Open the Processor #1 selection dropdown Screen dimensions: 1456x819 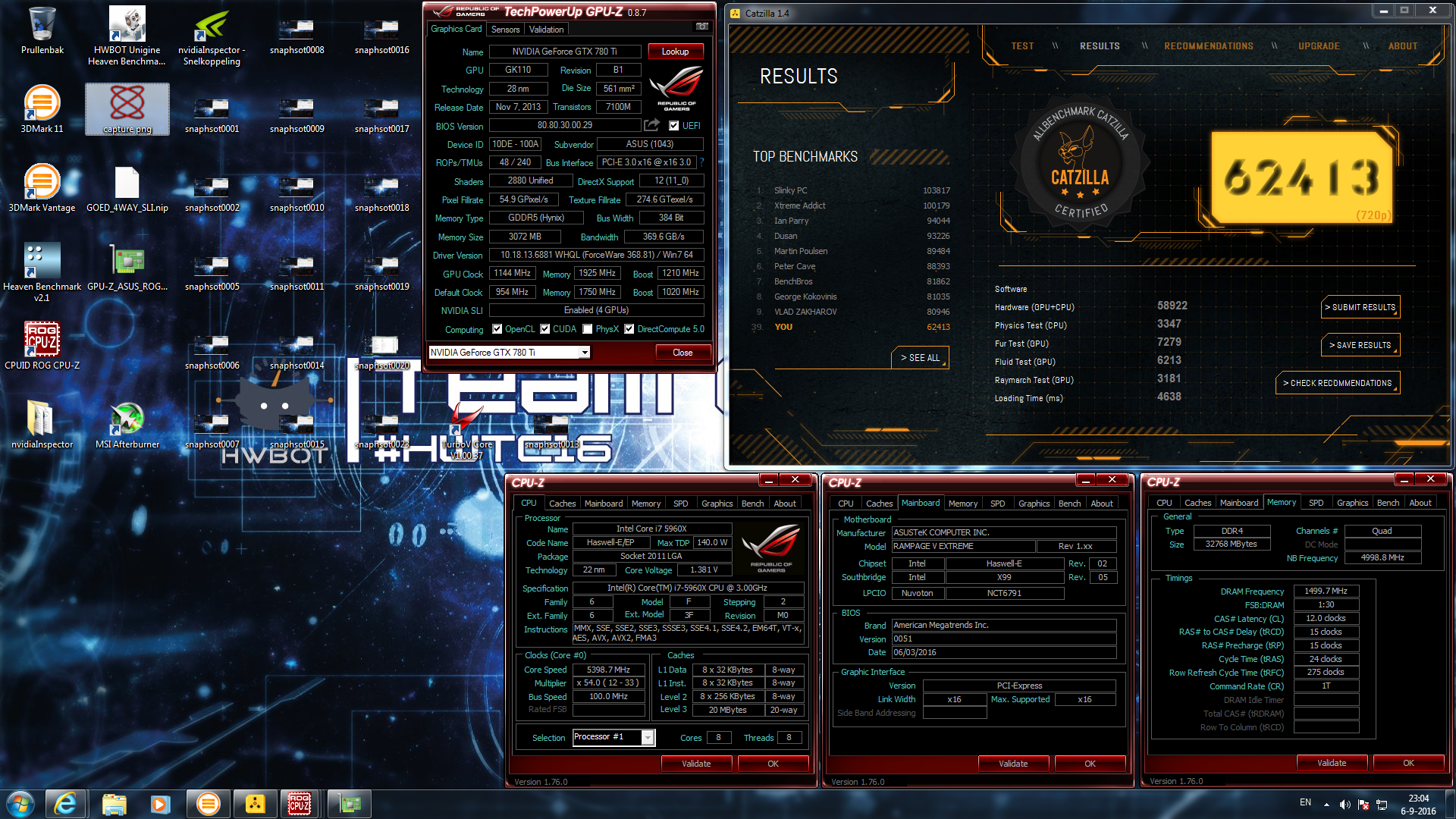coord(648,737)
